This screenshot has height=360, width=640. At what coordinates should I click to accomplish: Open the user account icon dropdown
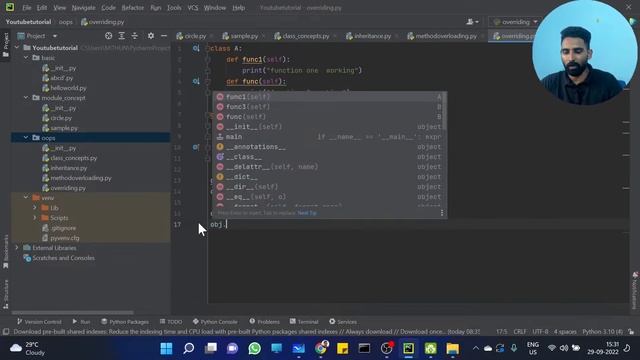pos(472,22)
